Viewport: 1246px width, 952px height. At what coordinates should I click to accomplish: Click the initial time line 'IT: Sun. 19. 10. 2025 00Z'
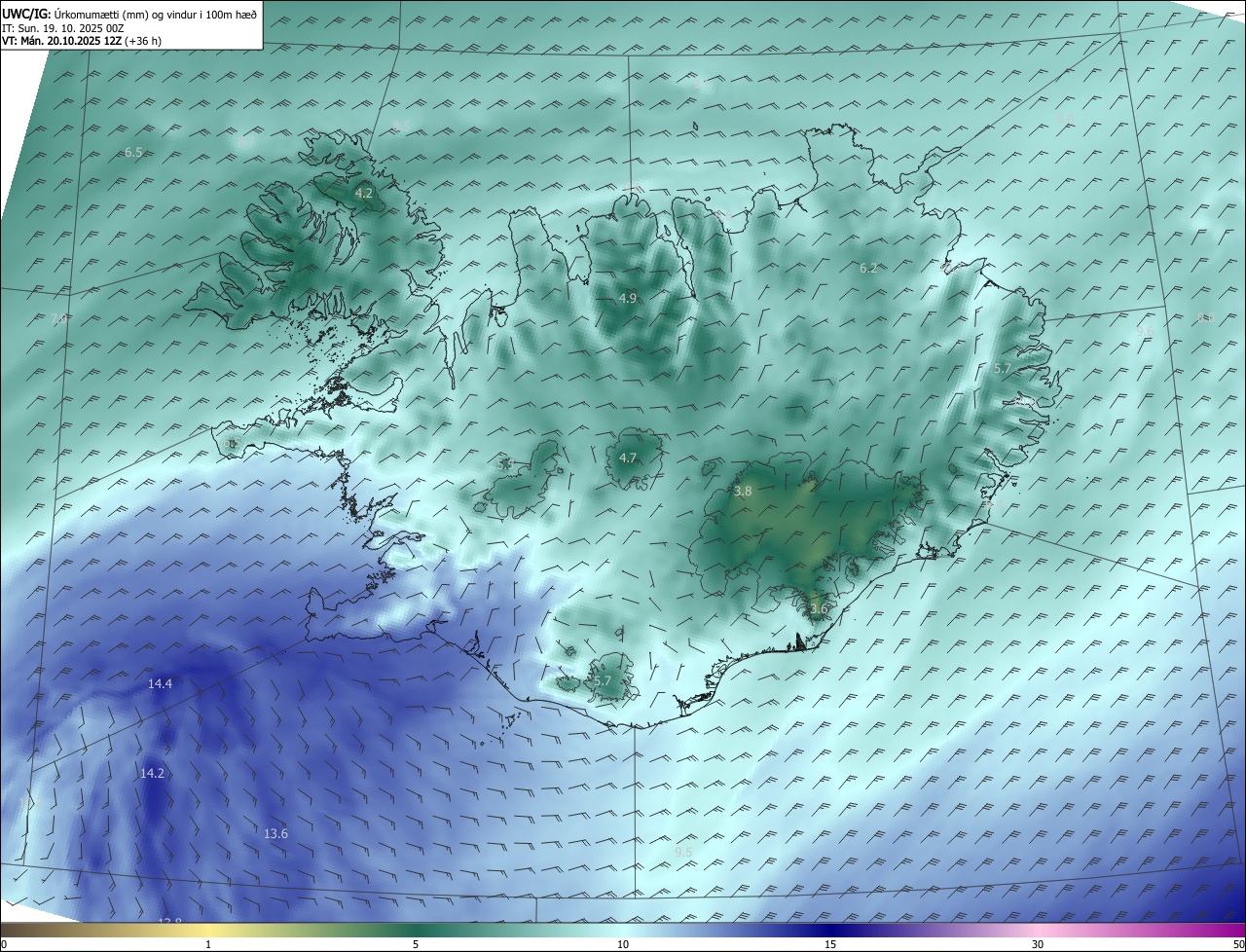[x=63, y=28]
